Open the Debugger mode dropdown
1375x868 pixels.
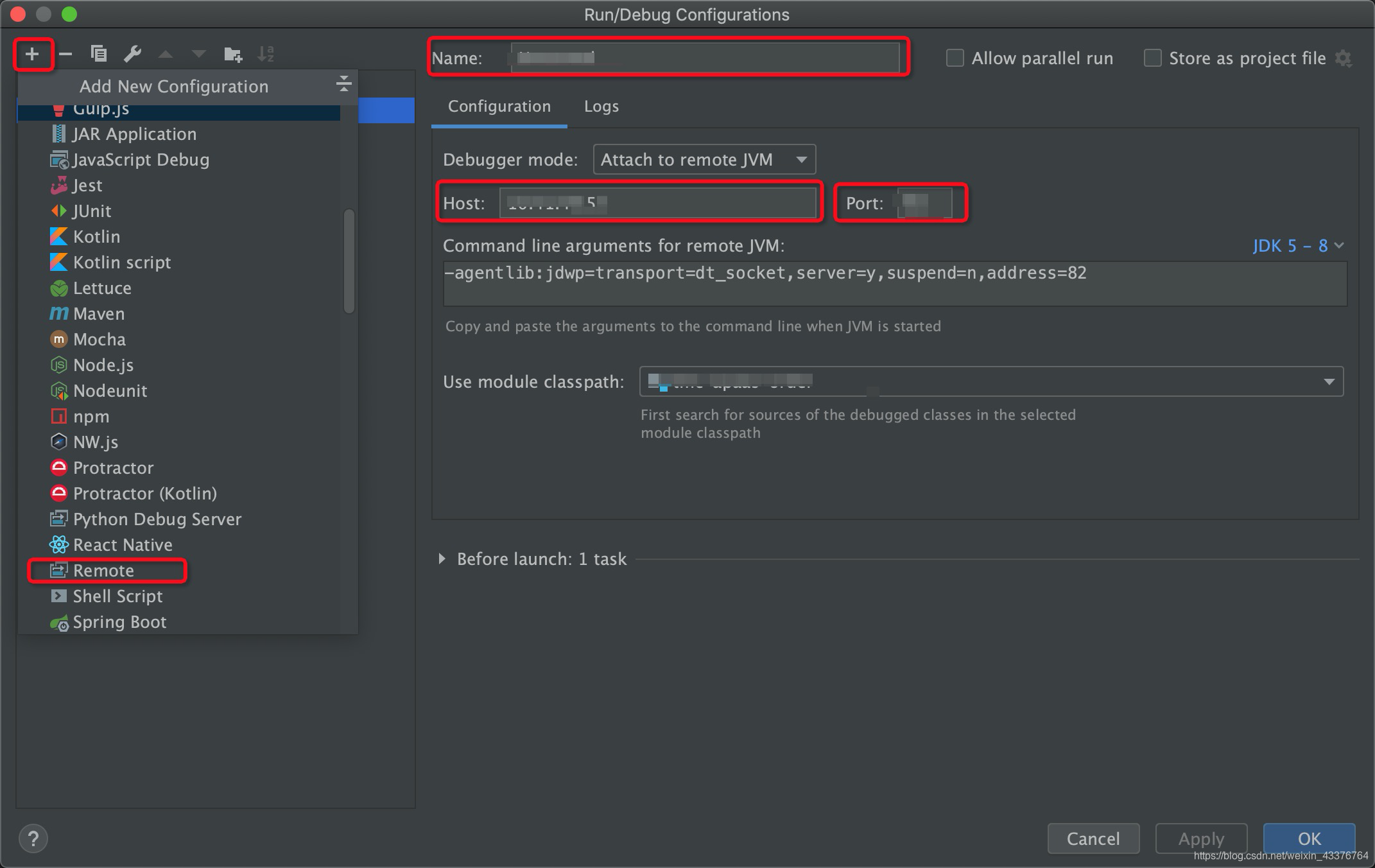coord(704,159)
